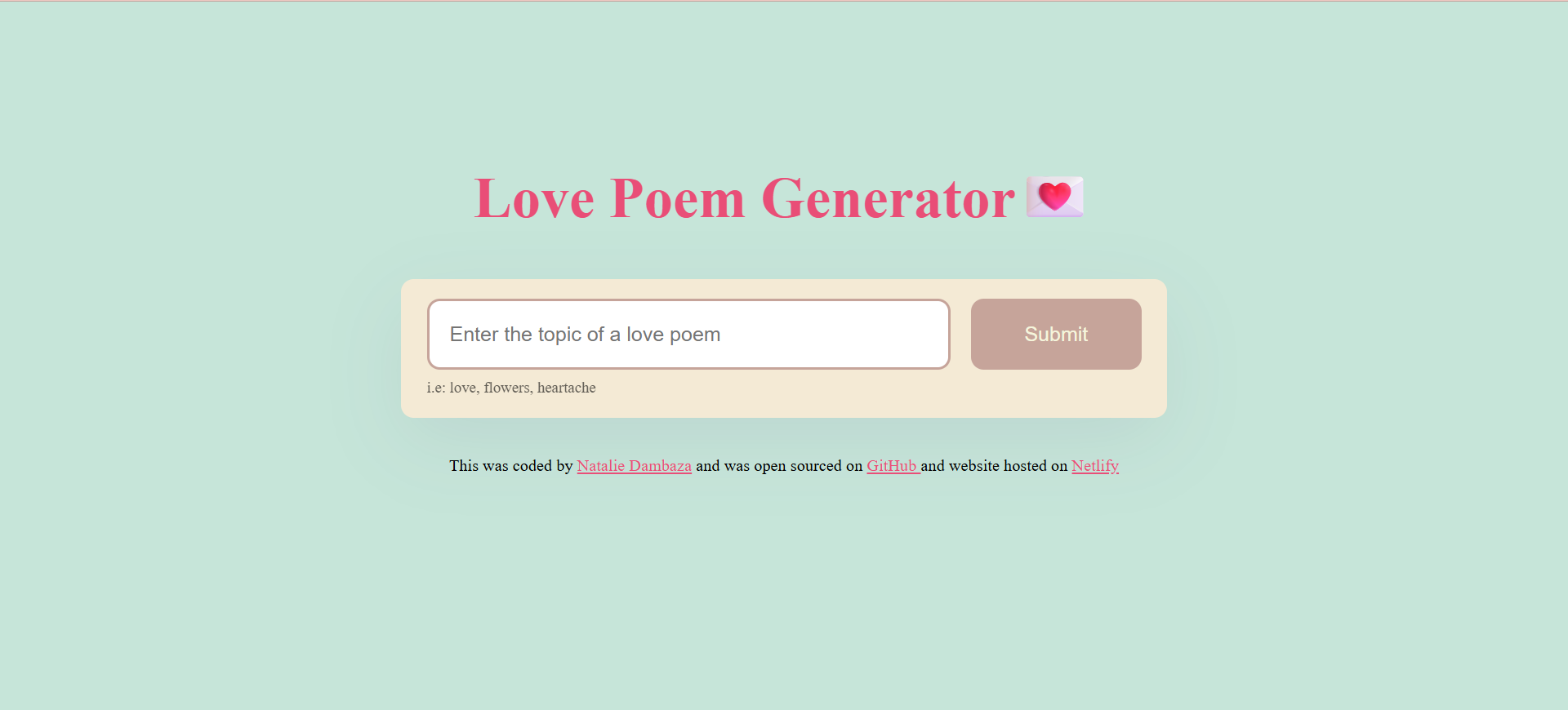Click the placeholder text inside the input
The width and height of the screenshot is (1568, 710).
point(586,334)
